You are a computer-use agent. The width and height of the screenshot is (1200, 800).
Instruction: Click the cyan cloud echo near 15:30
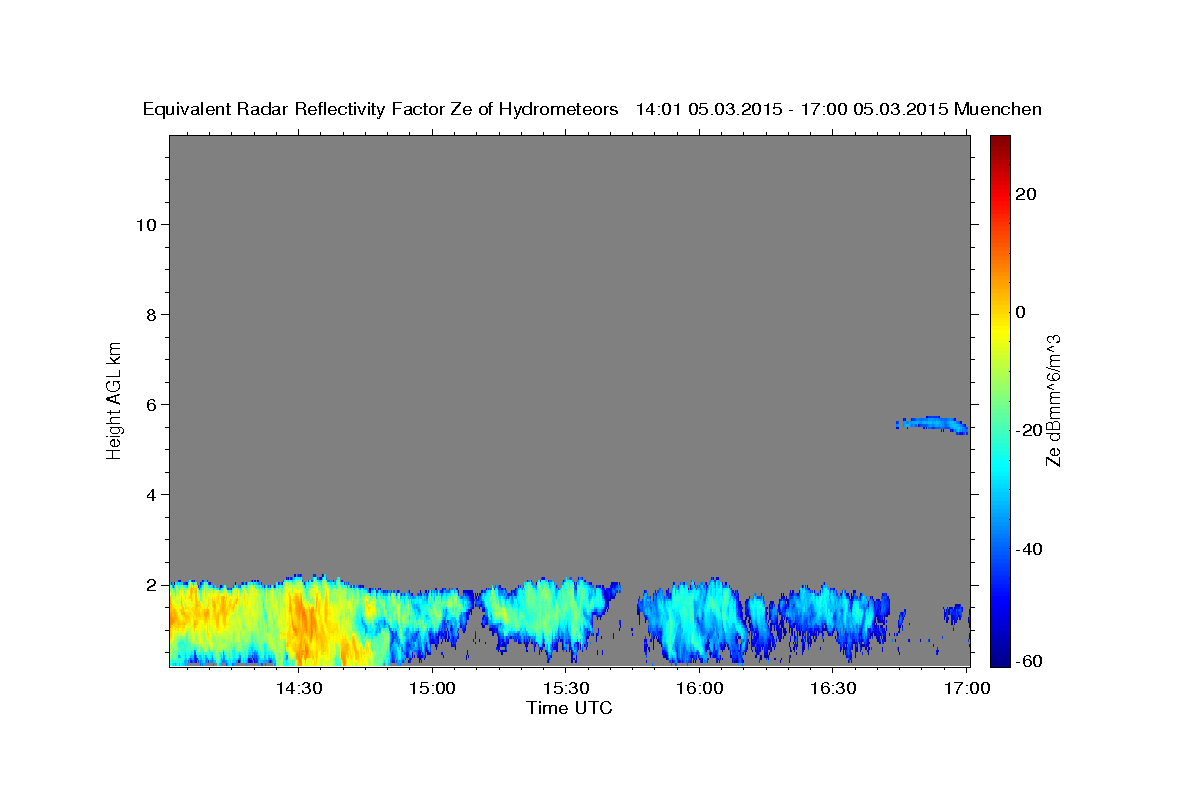pyautogui.click(x=545, y=615)
